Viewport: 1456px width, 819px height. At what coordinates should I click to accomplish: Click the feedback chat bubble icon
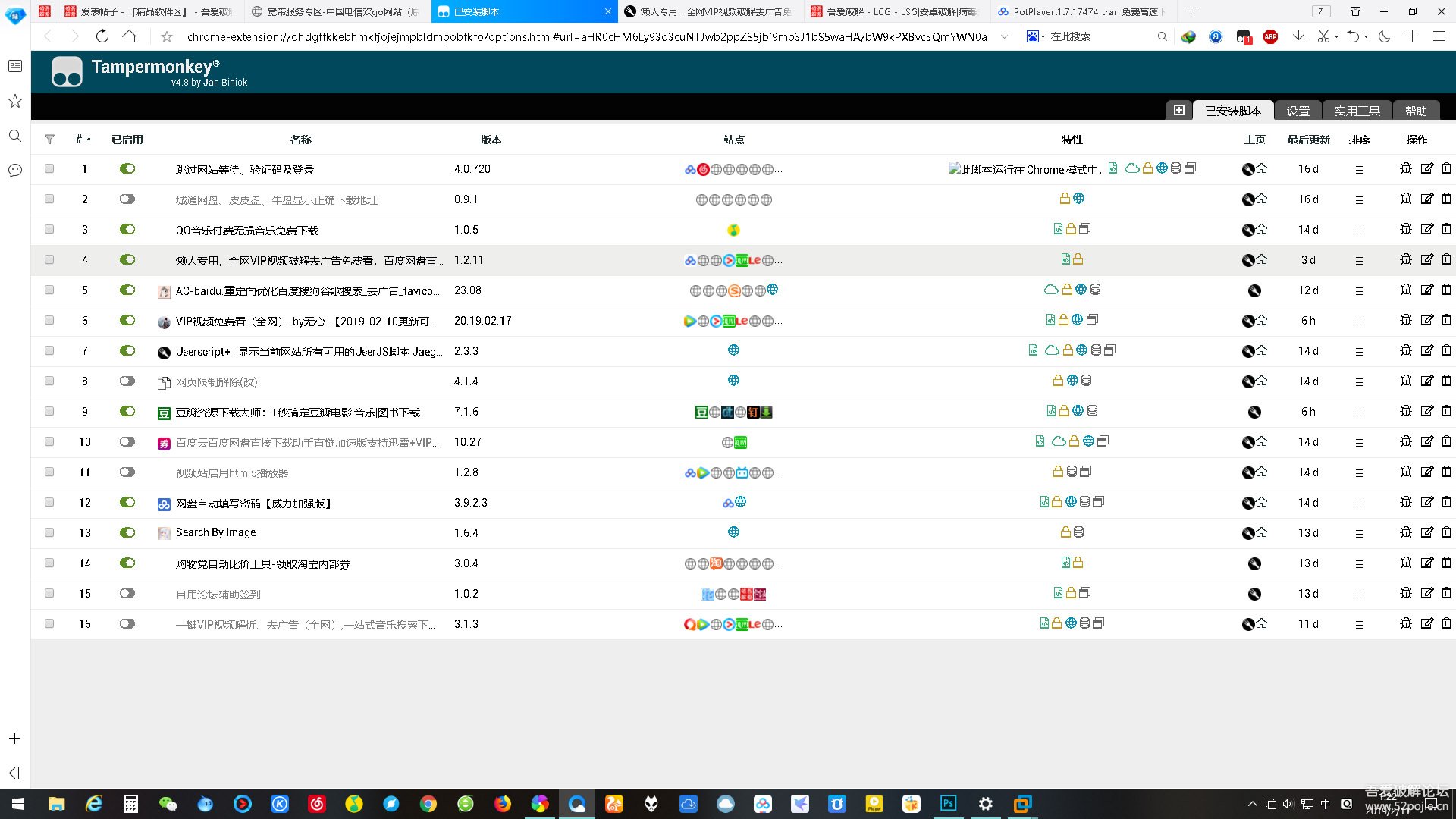click(14, 171)
